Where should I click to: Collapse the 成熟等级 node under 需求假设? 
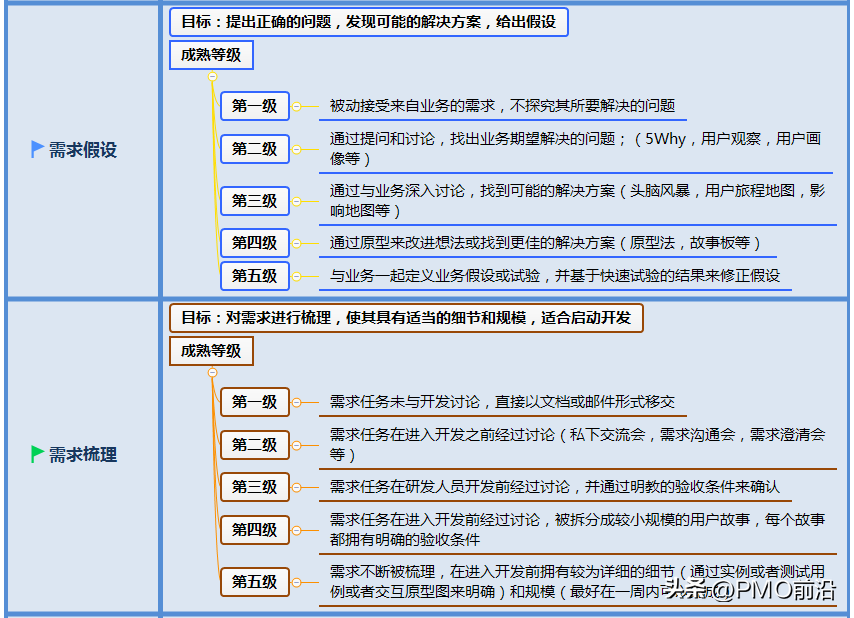tap(212, 77)
